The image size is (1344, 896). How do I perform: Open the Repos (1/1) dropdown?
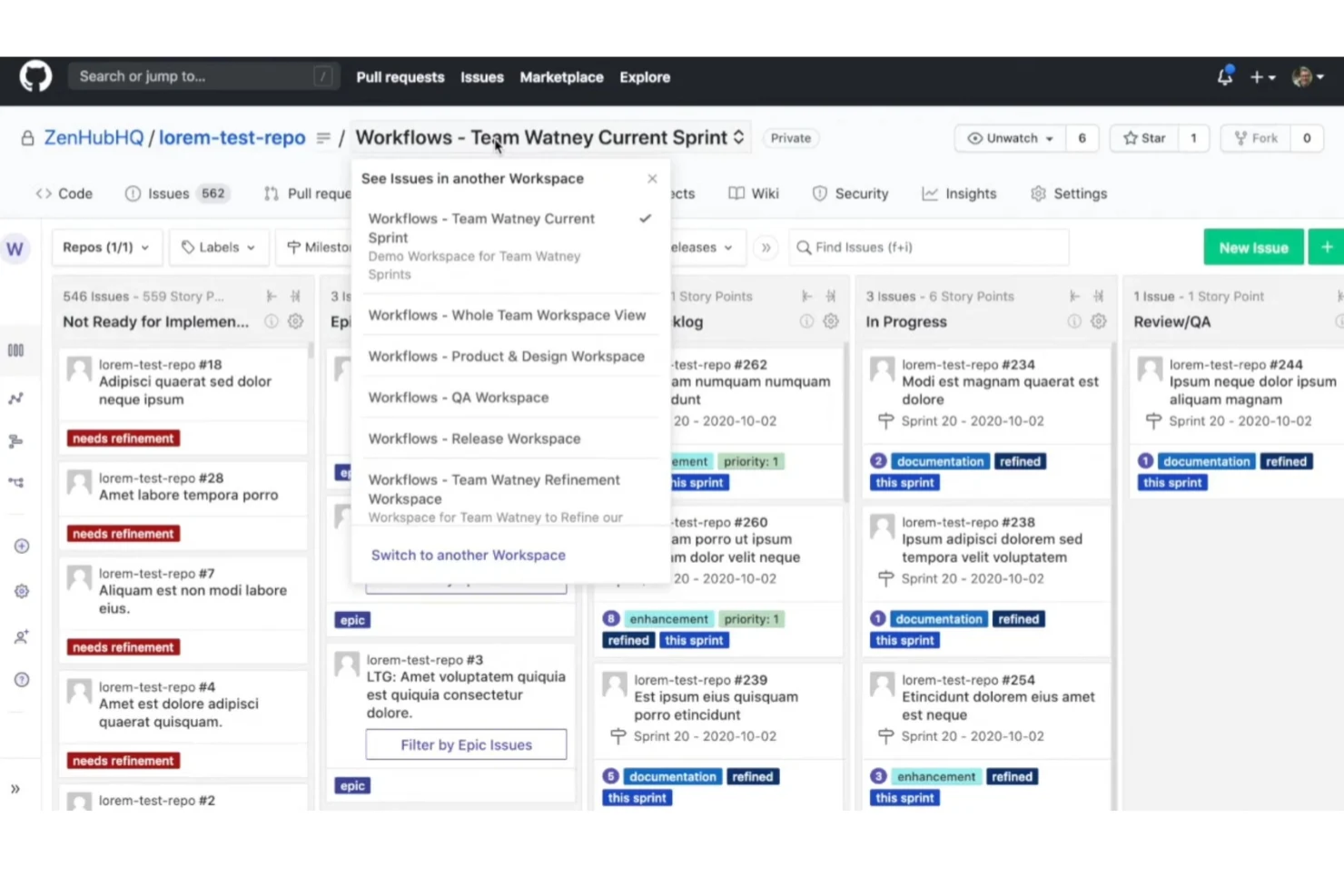pyautogui.click(x=106, y=247)
